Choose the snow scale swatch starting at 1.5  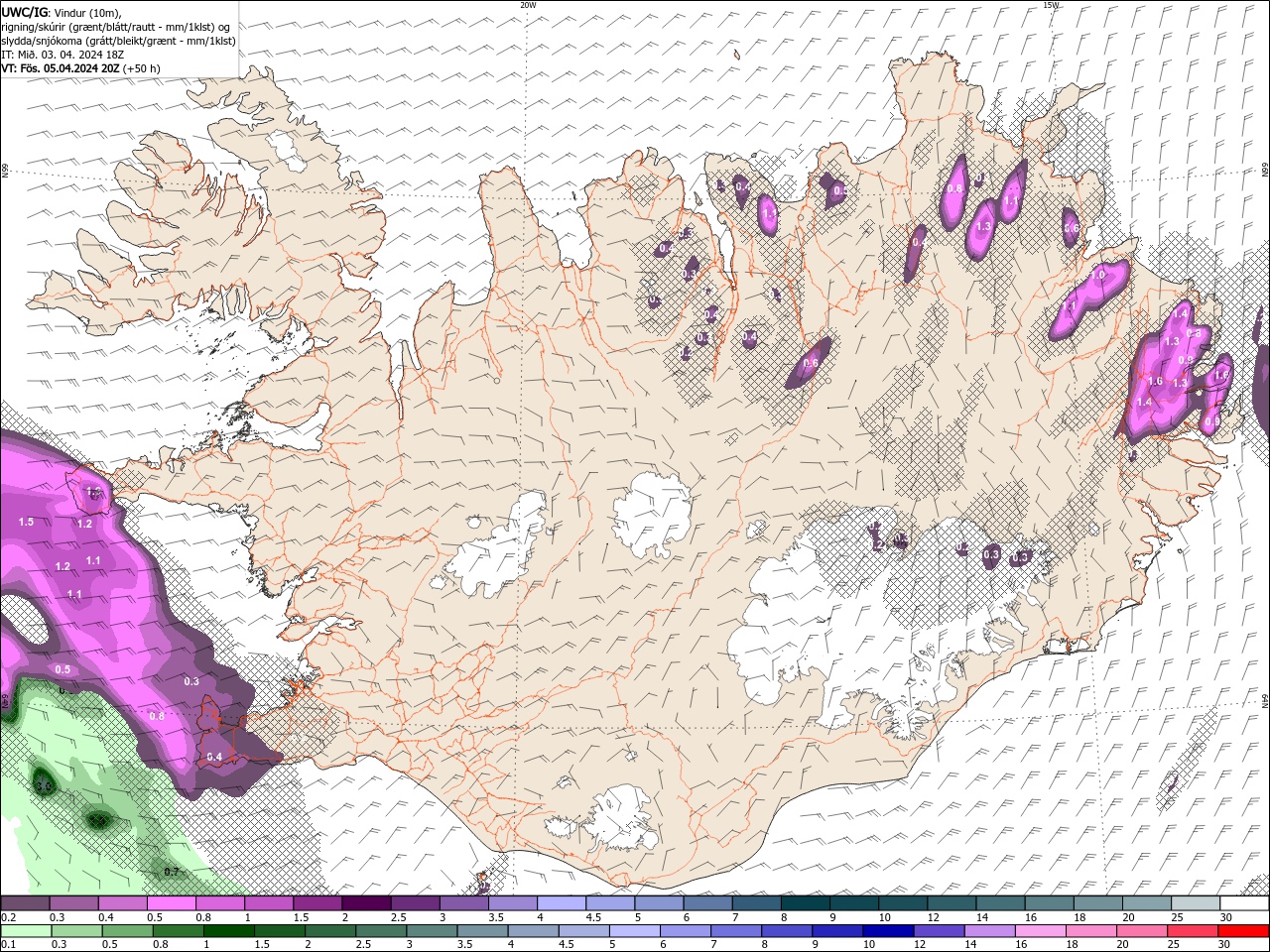point(317,903)
